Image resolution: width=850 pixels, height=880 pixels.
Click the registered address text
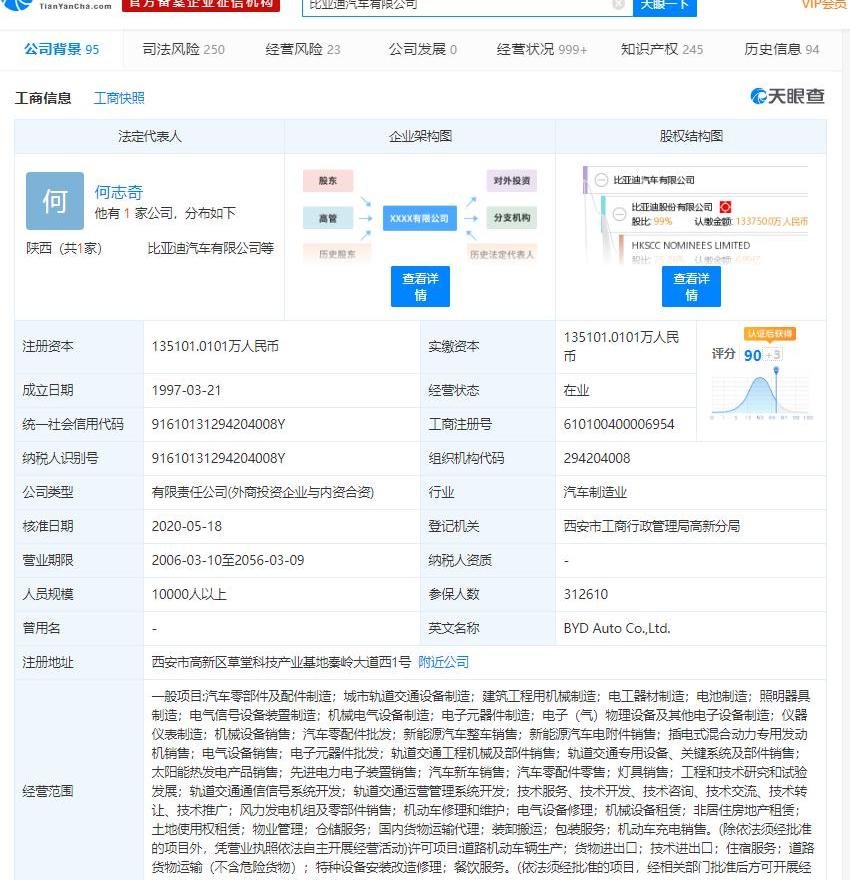[281, 662]
